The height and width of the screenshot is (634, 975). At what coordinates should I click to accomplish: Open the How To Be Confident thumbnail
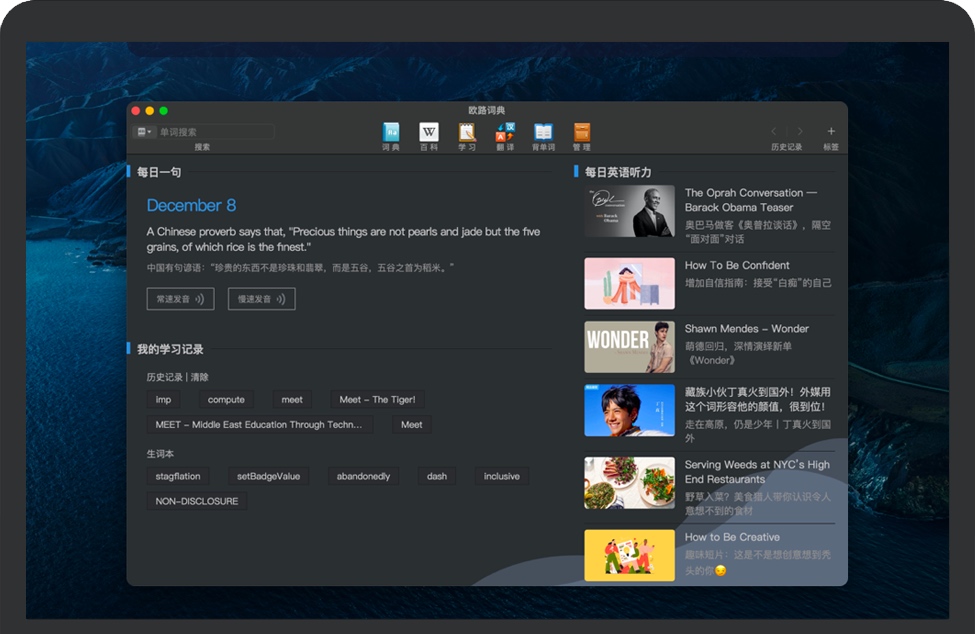(629, 283)
